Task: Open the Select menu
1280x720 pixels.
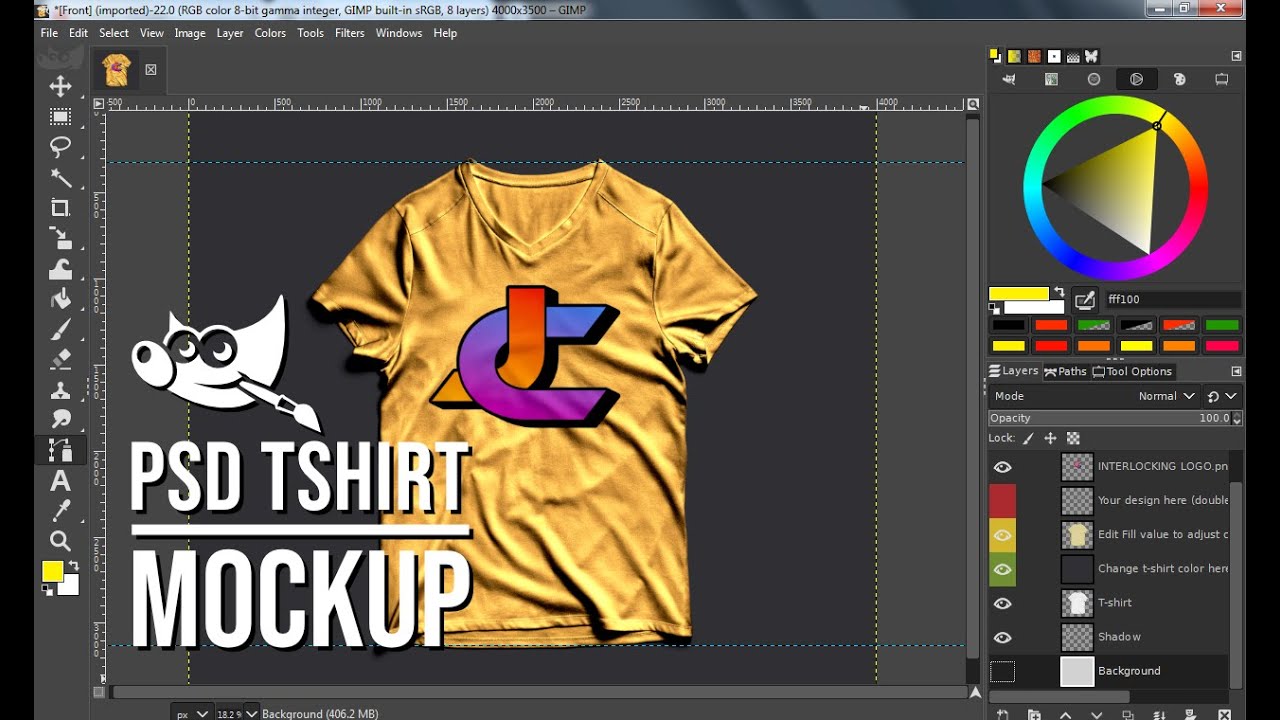Action: (x=113, y=33)
